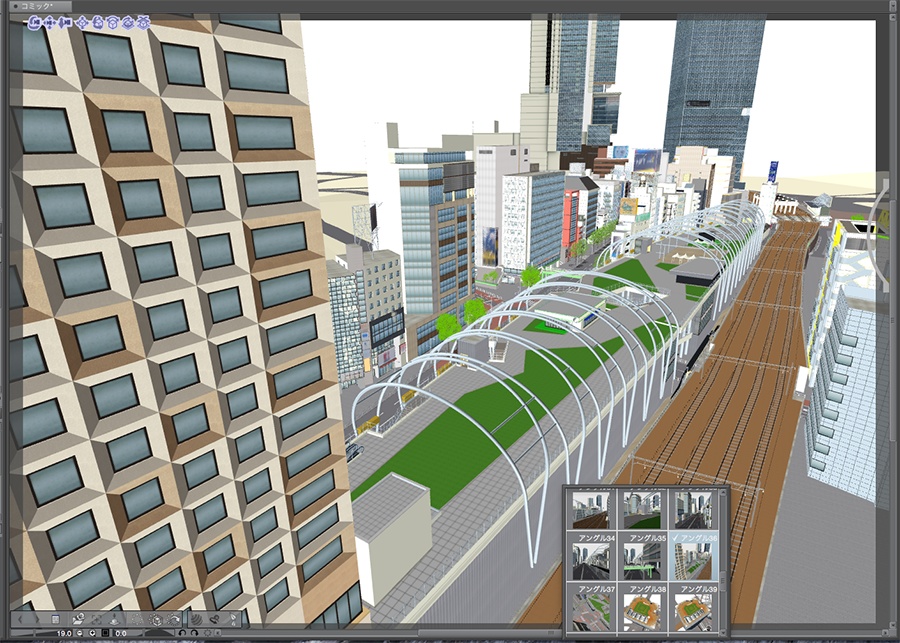This screenshot has width=900, height=643.
Task: Select the layered rotate tool, second from right
Action: point(127,22)
